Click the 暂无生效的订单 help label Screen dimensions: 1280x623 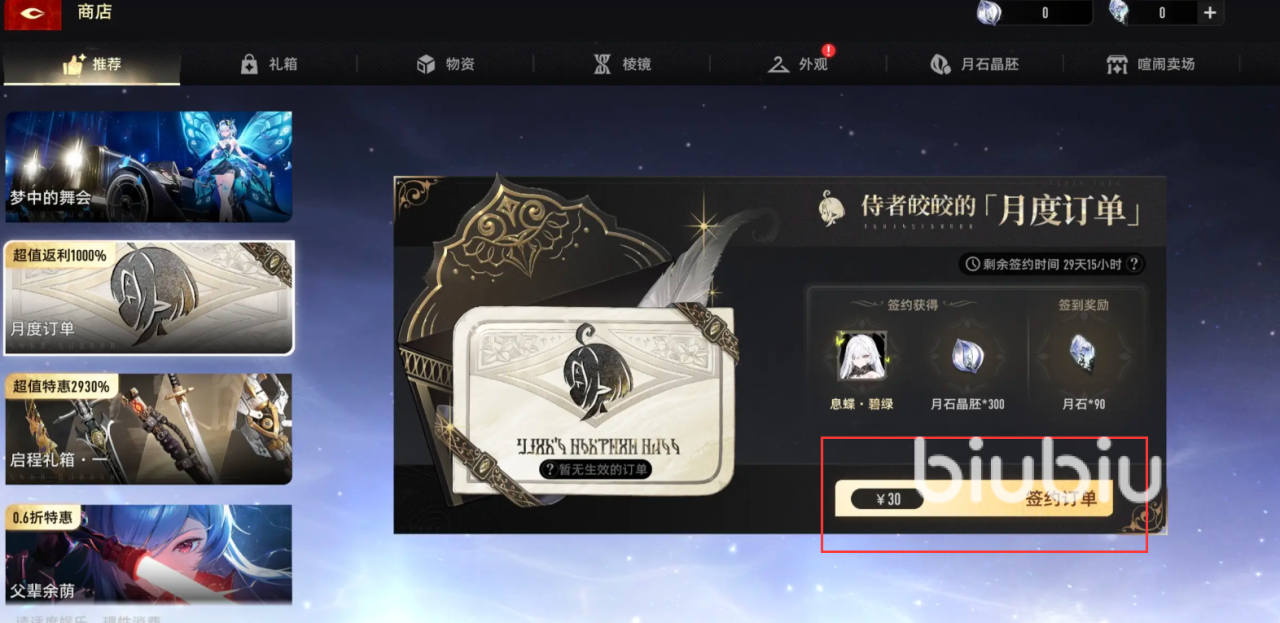tap(595, 469)
